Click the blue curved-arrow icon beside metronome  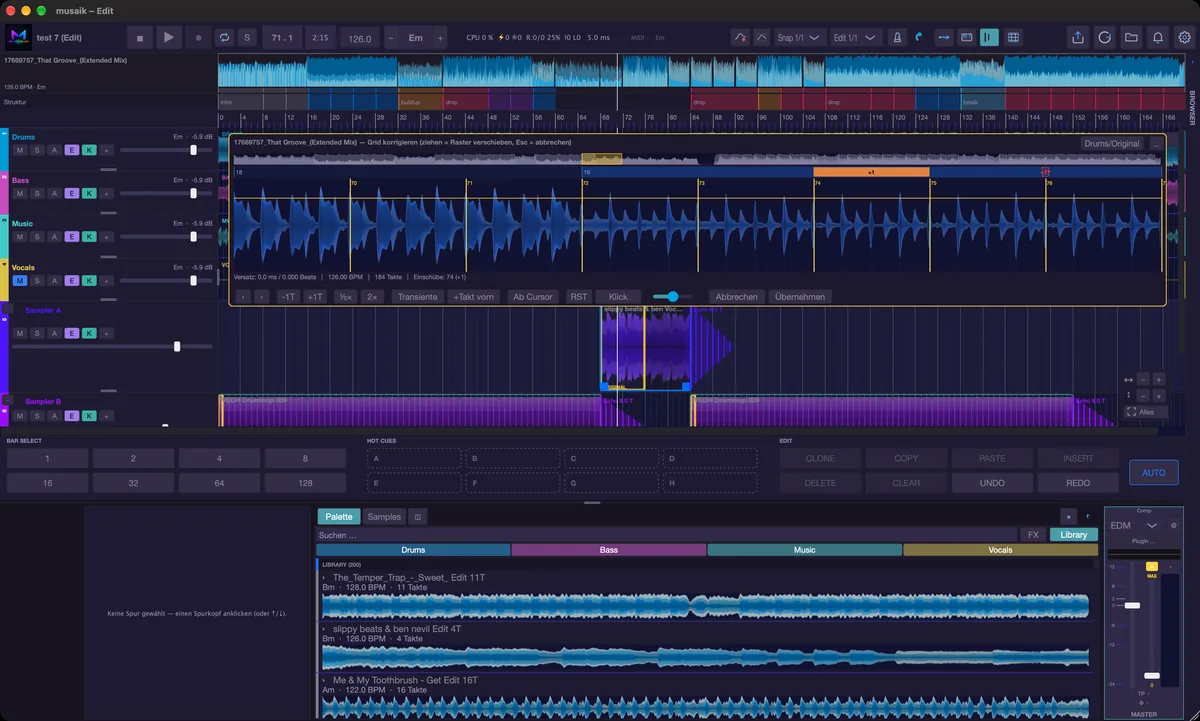click(919, 38)
